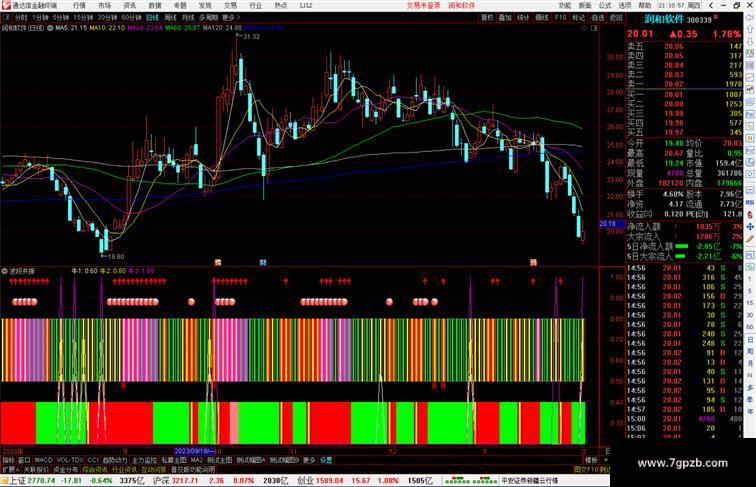Screen dimensions: 756x487
Task: Click the 周 period letter in sidebar
Action: [x=750, y=351]
